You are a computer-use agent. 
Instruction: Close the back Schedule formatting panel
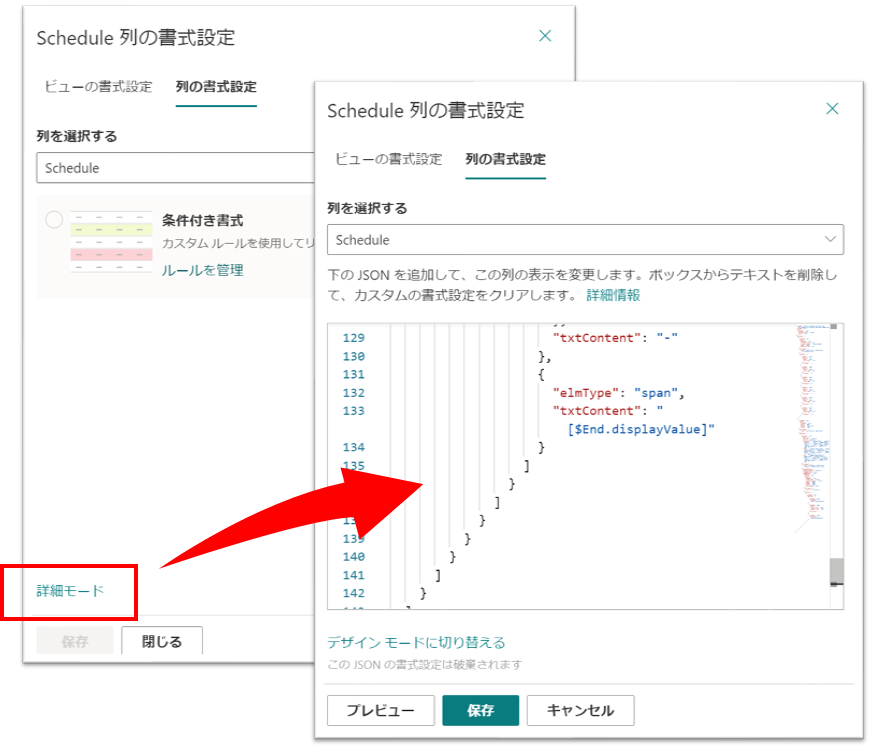tap(545, 36)
